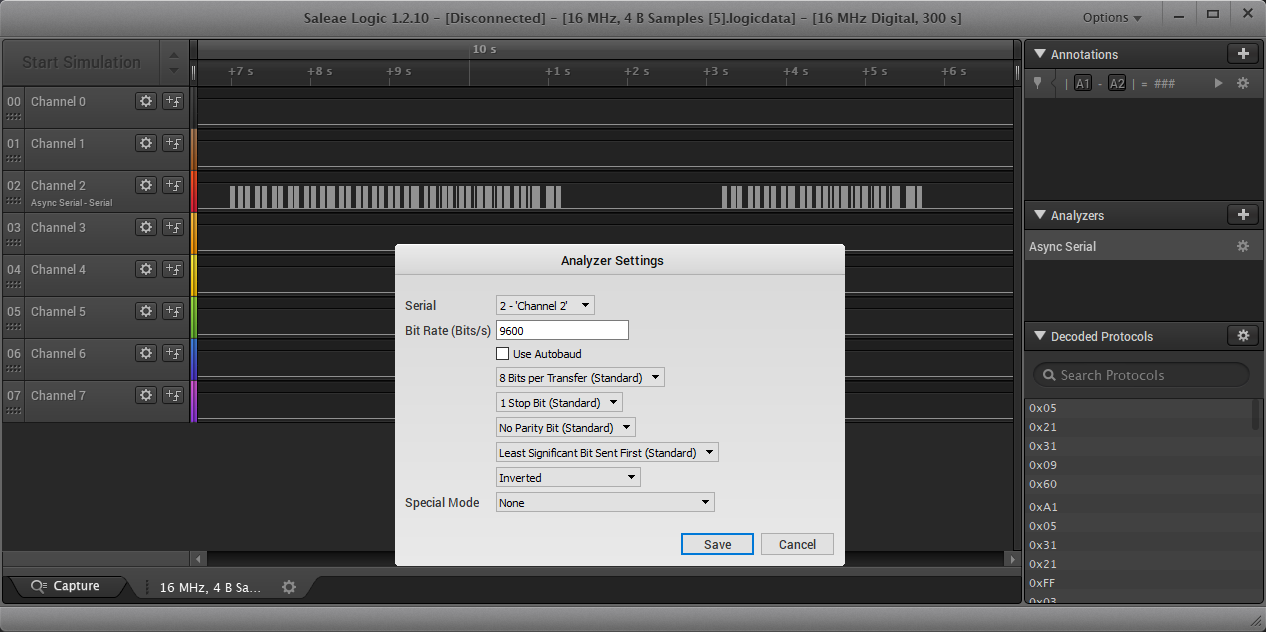Click the +1 s timeline marker

pyautogui.click(x=557, y=71)
